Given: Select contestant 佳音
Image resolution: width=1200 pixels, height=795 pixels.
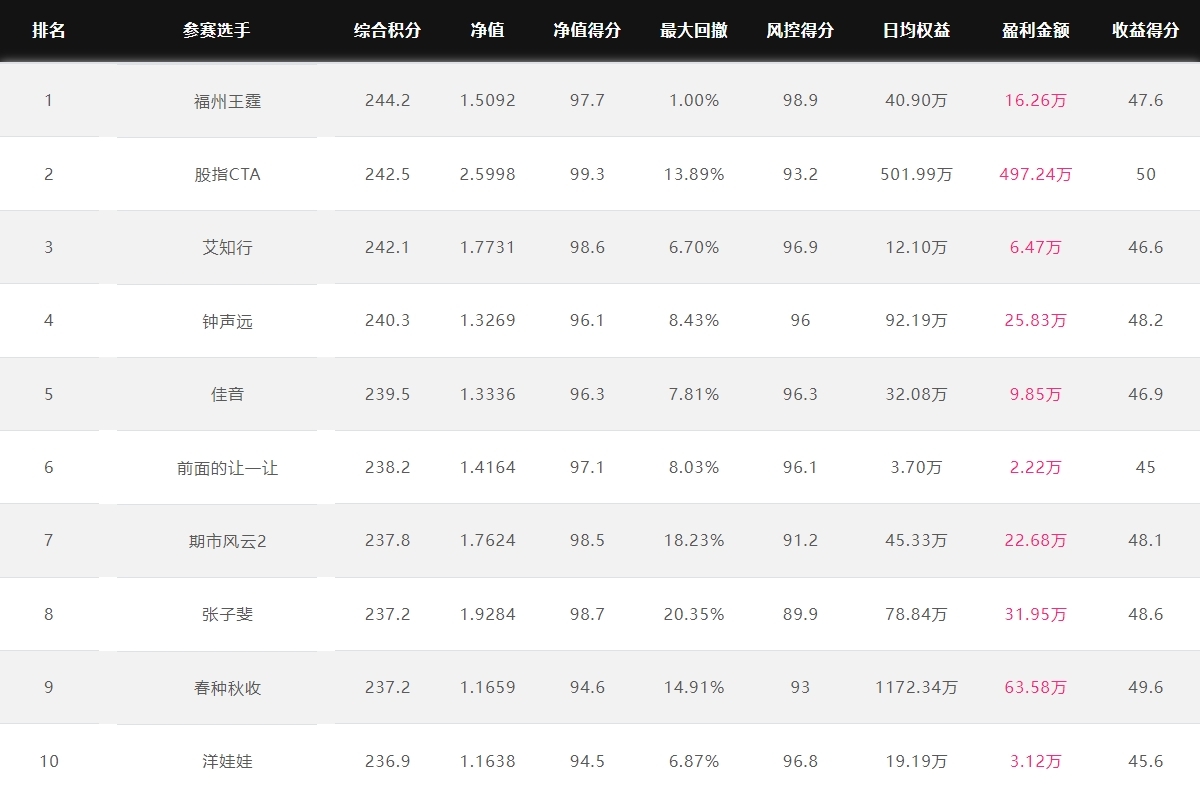Looking at the screenshot, I should (227, 394).
